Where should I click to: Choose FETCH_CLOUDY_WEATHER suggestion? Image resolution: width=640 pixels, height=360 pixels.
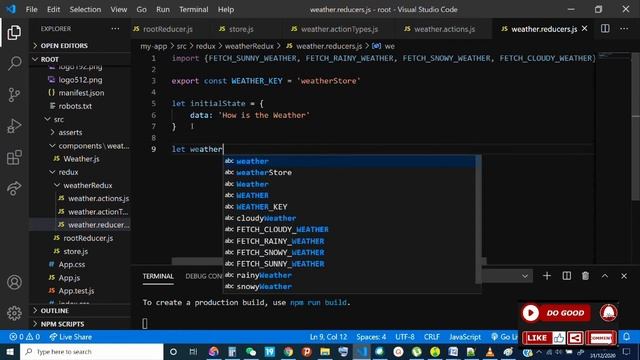point(349,229)
